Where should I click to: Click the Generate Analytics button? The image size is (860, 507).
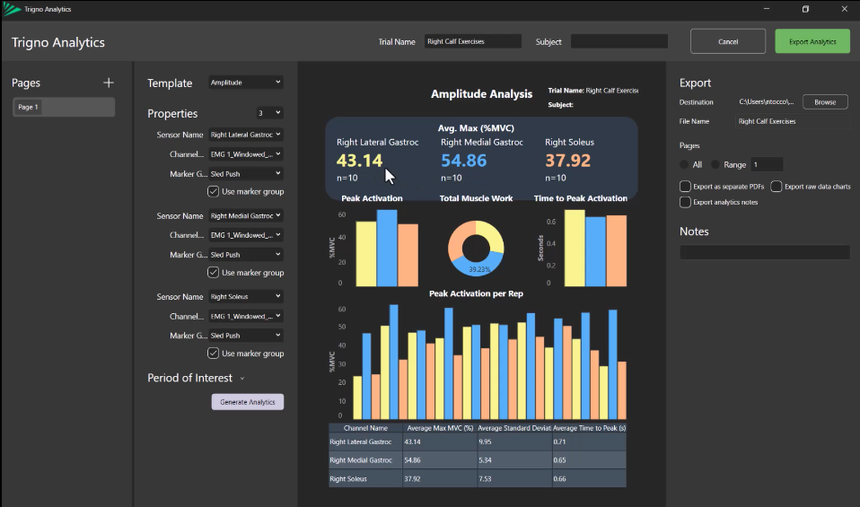[247, 401]
